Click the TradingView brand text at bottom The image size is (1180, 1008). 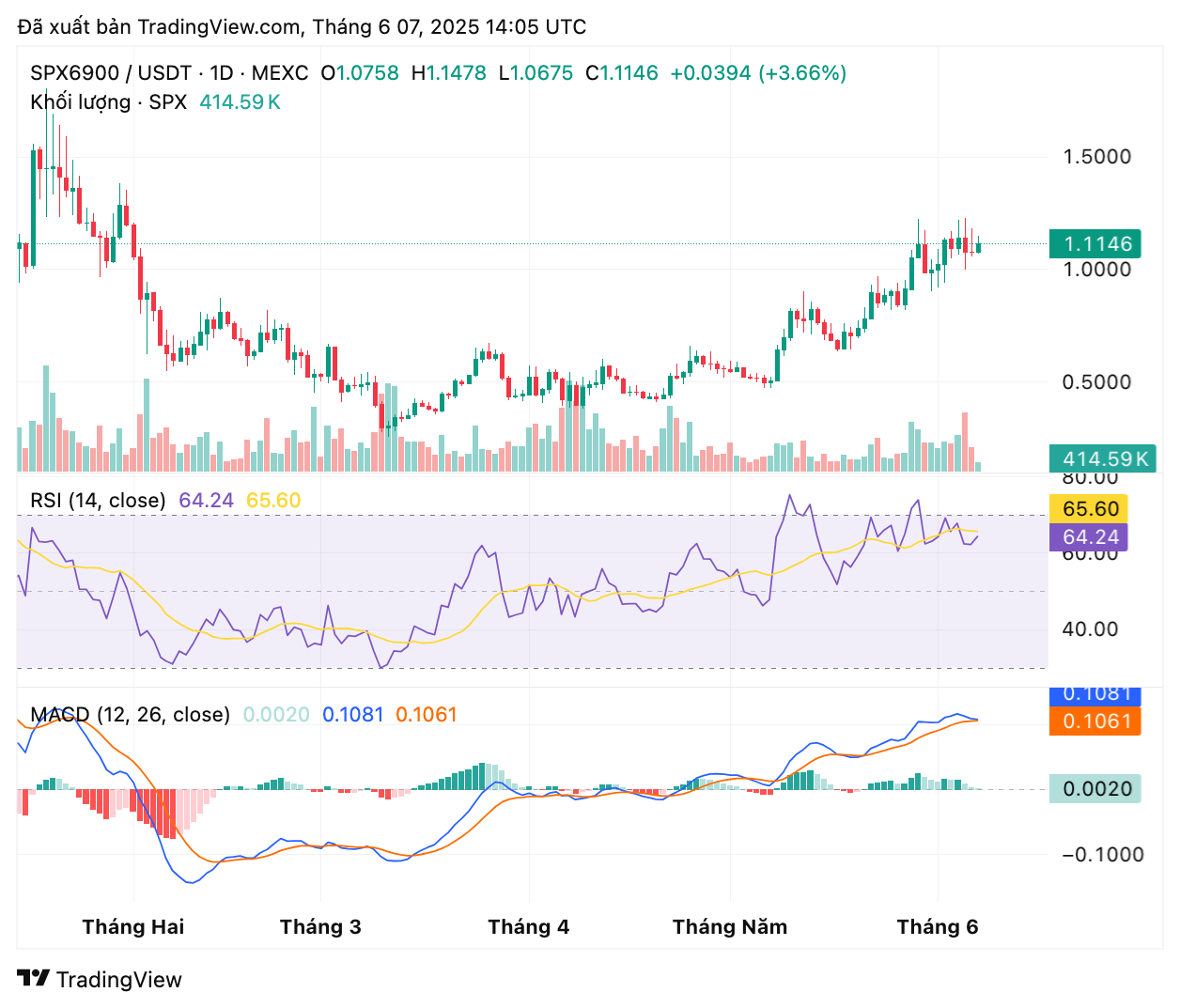click(x=118, y=980)
